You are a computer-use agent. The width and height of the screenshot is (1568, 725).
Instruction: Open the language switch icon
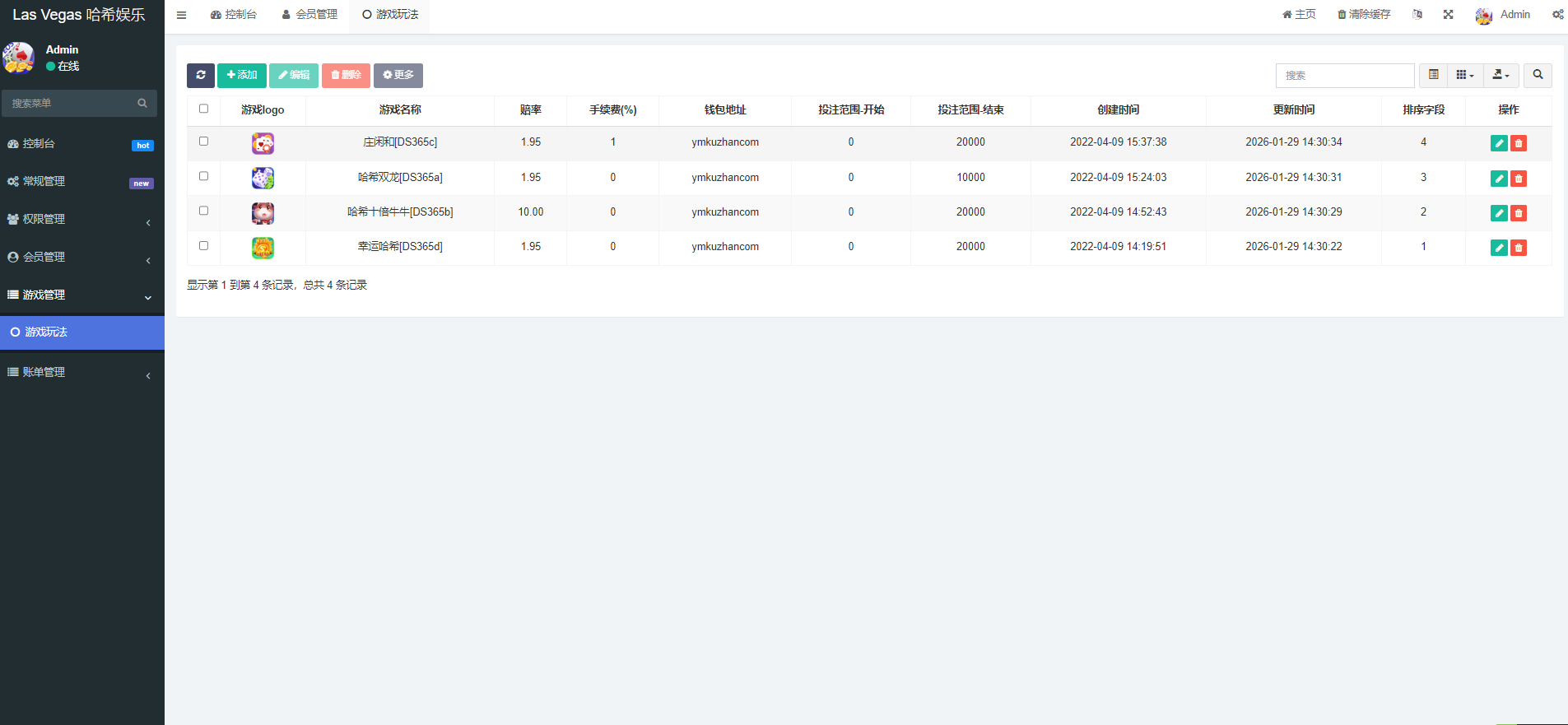tap(1417, 15)
